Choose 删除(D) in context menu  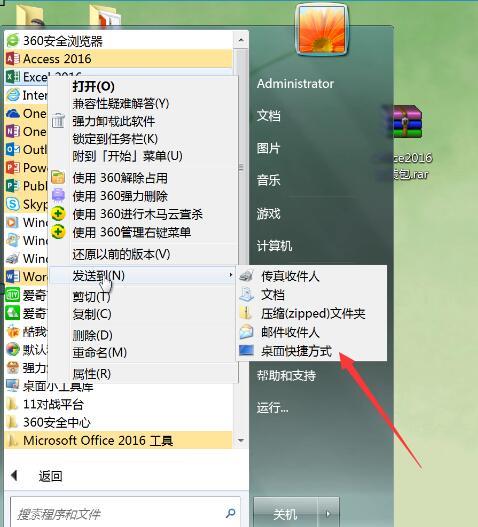tap(92, 335)
